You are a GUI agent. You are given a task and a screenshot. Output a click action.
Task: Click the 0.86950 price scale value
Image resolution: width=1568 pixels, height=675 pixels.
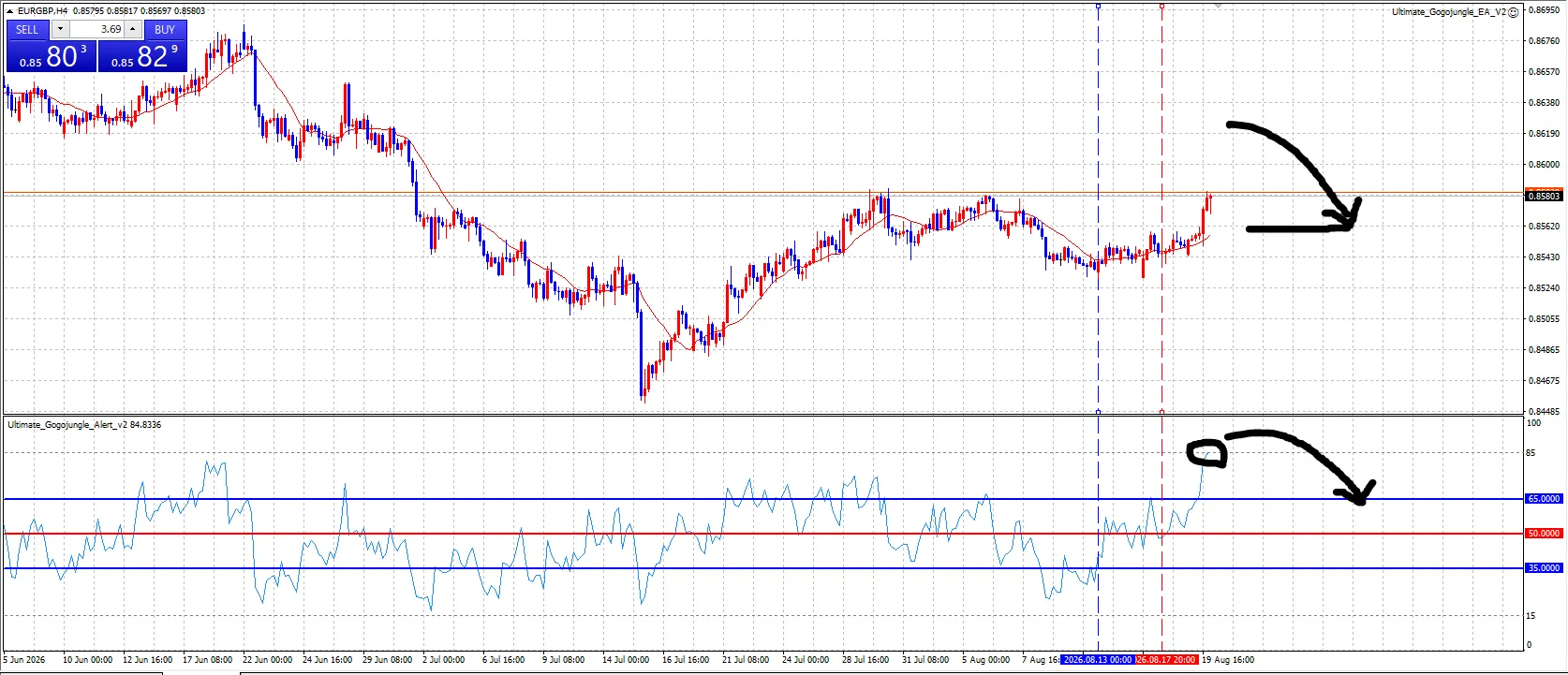coord(1545,10)
